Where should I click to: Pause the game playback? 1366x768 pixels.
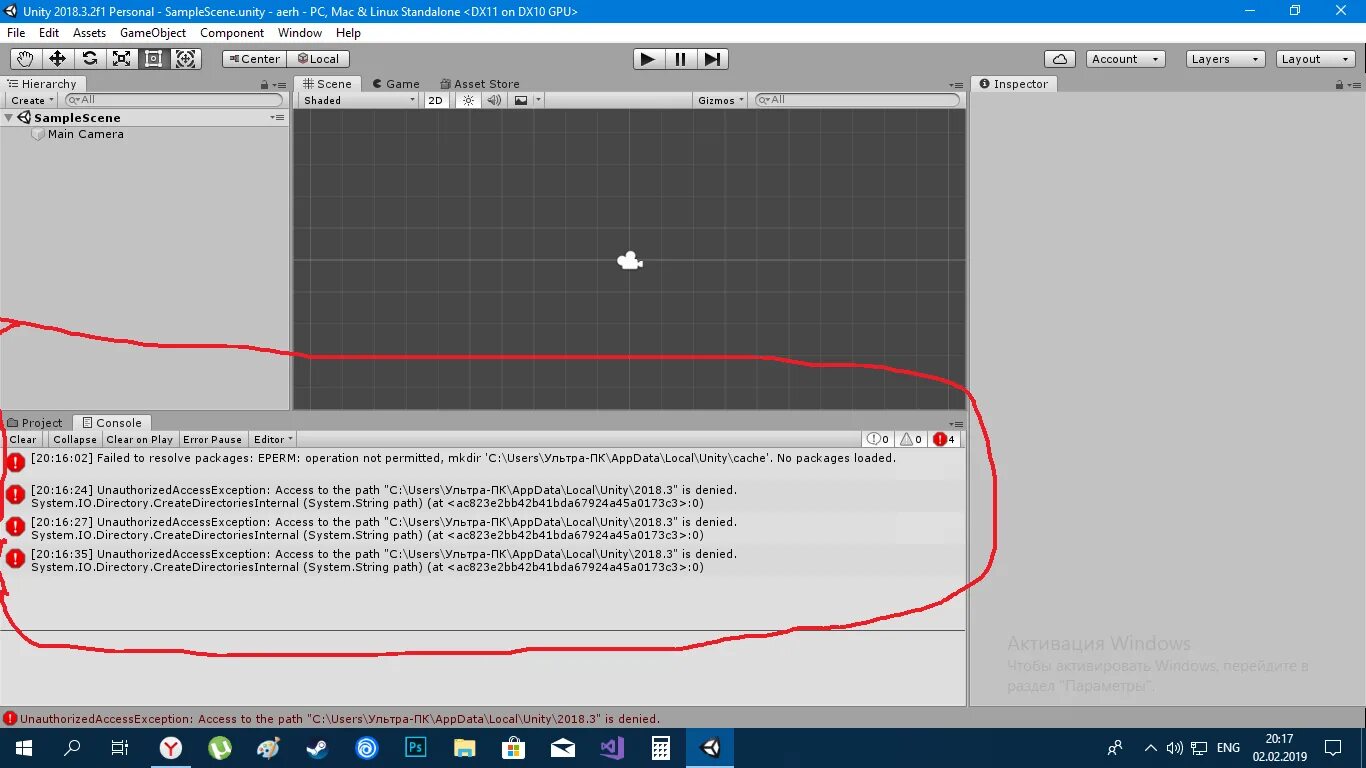(x=680, y=59)
